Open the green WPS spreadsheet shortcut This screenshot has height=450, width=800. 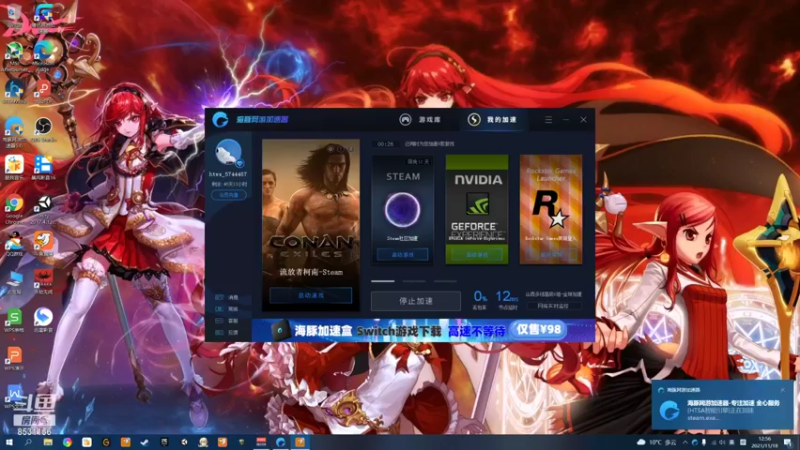14,320
